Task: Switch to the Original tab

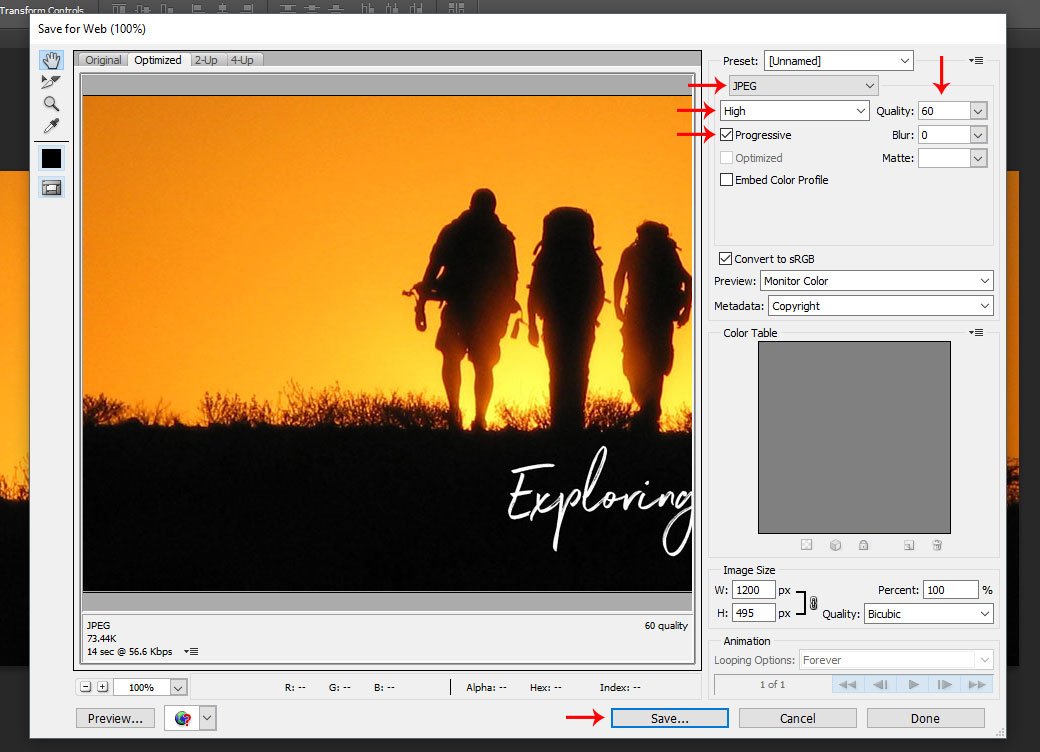Action: coord(103,60)
